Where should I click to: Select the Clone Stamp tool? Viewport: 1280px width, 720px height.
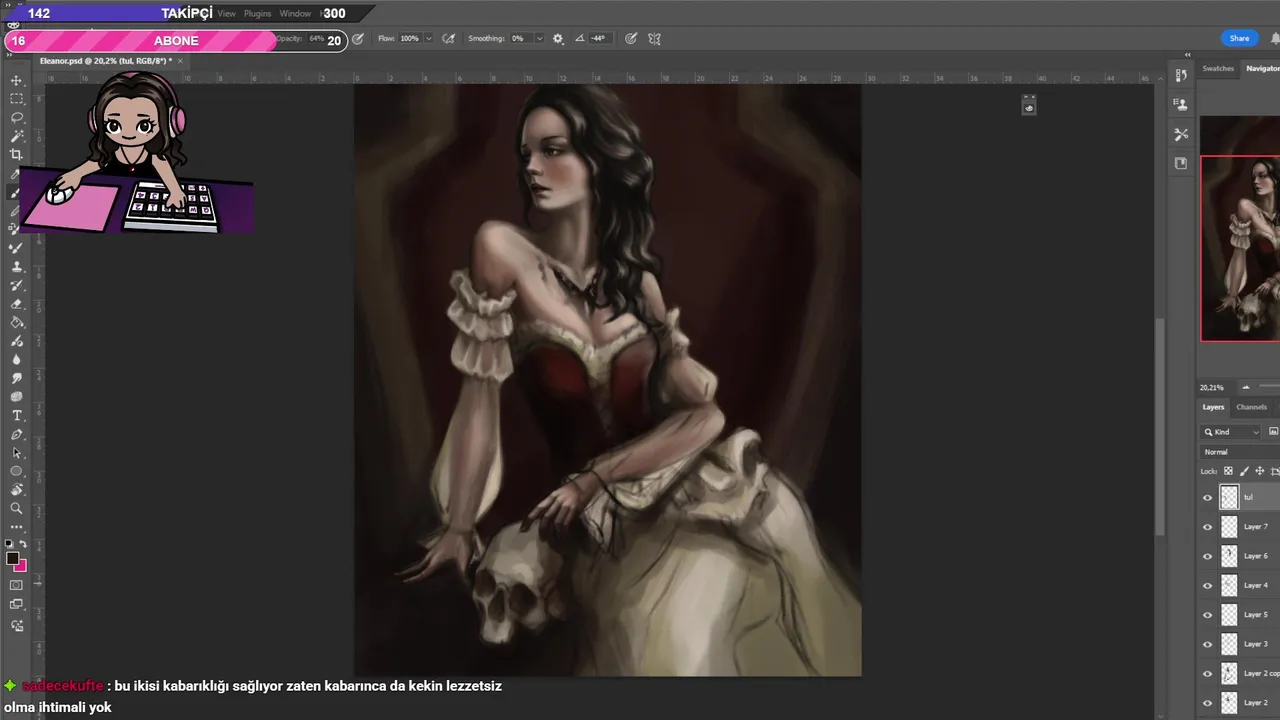tap(16, 267)
